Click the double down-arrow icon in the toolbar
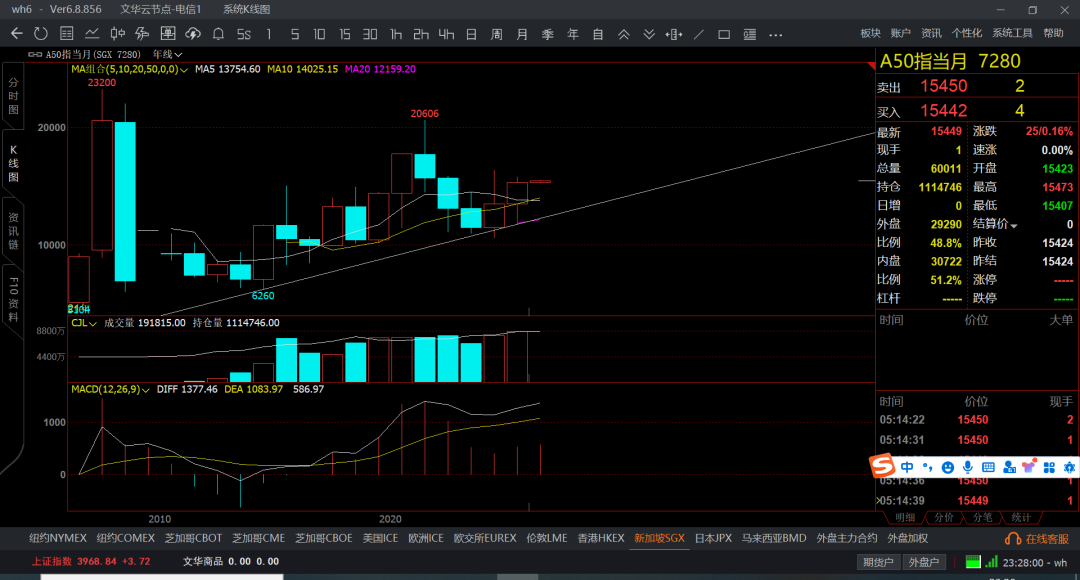This screenshot has height=580, width=1080. 649,34
